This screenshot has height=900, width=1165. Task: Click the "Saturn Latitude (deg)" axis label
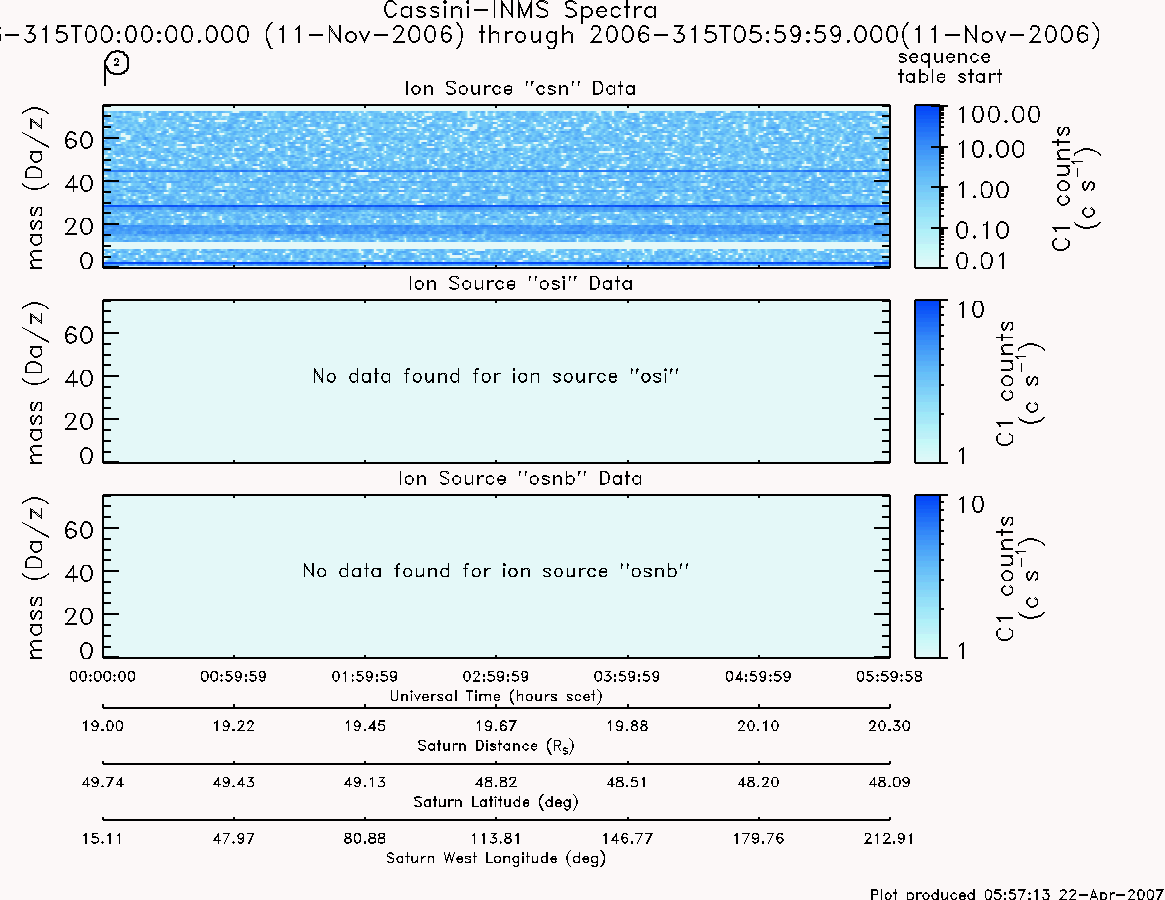496,803
